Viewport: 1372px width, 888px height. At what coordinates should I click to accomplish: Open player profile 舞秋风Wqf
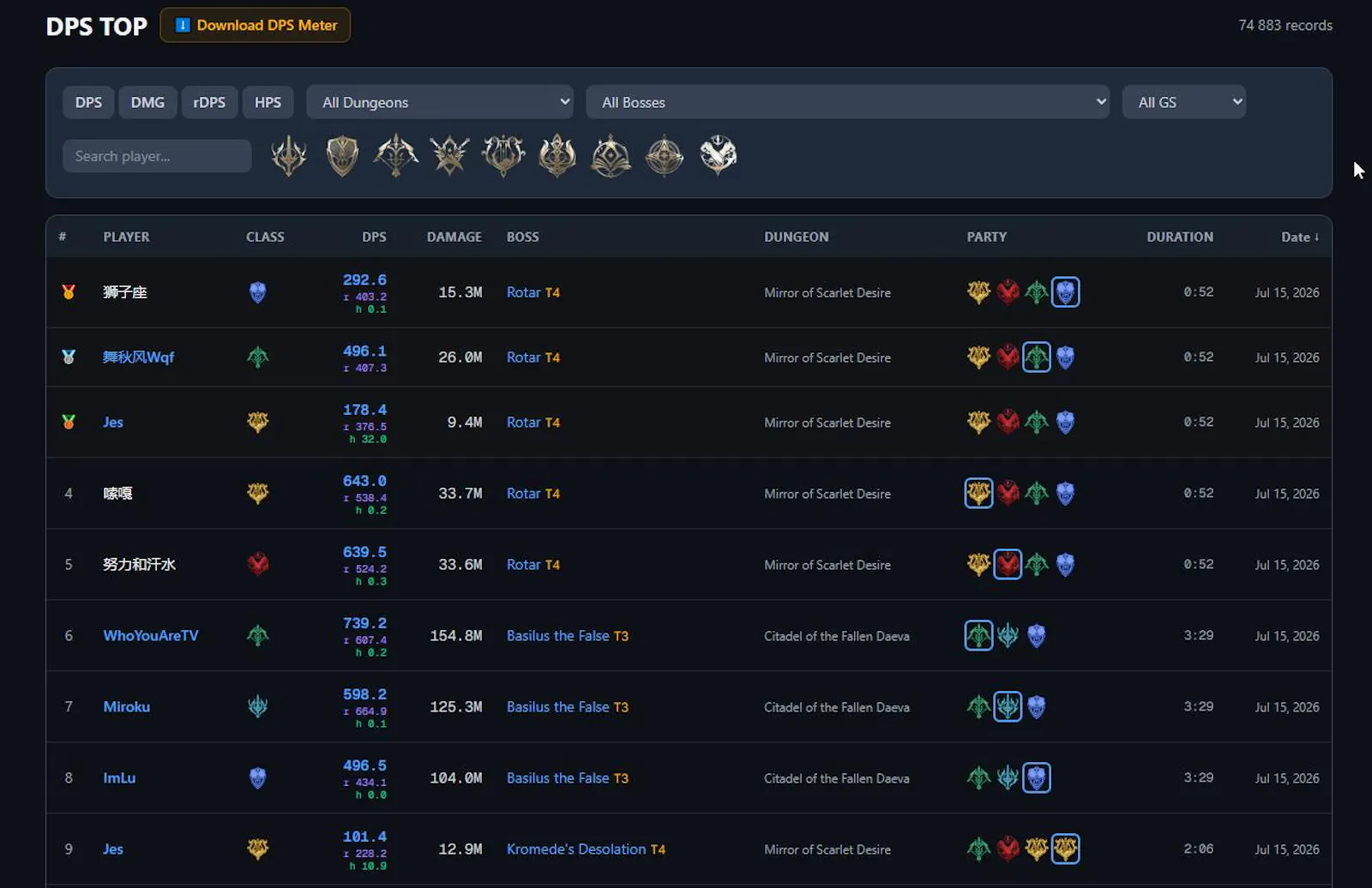pos(138,357)
